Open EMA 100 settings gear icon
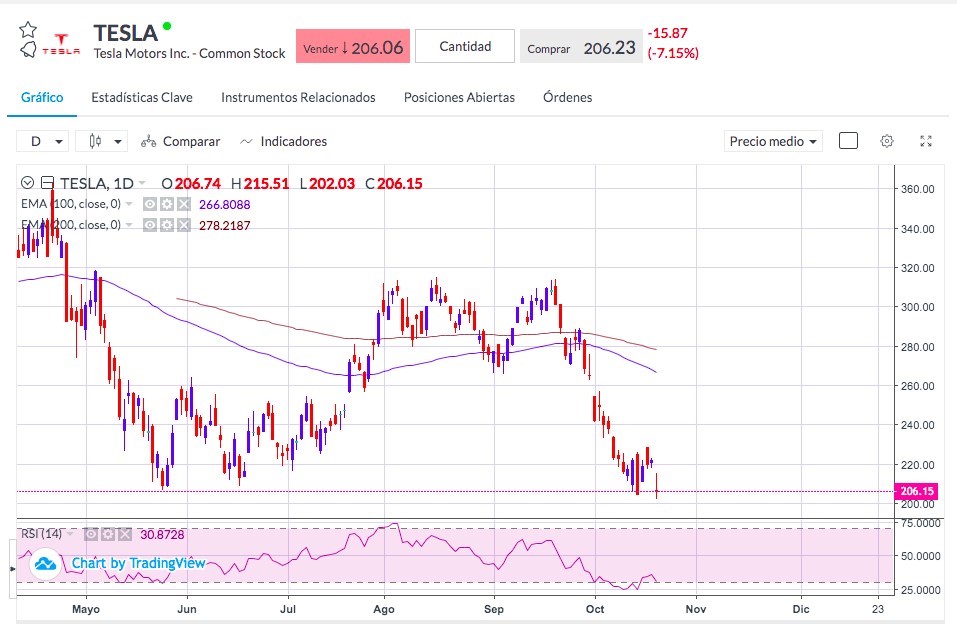The height and width of the screenshot is (624, 957). coord(167,204)
